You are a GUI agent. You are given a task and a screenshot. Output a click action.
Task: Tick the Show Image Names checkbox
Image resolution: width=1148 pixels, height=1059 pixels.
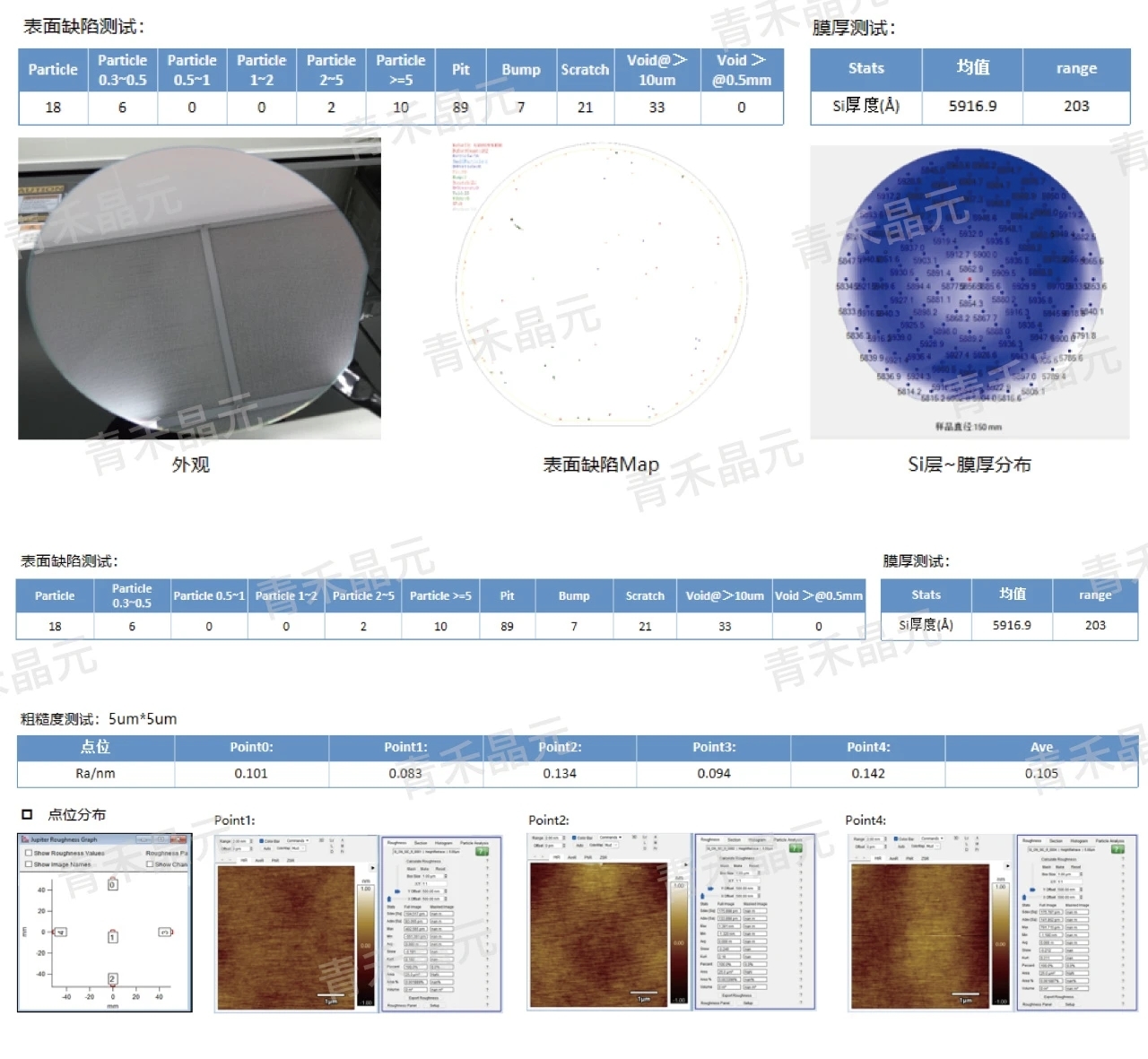(x=29, y=864)
